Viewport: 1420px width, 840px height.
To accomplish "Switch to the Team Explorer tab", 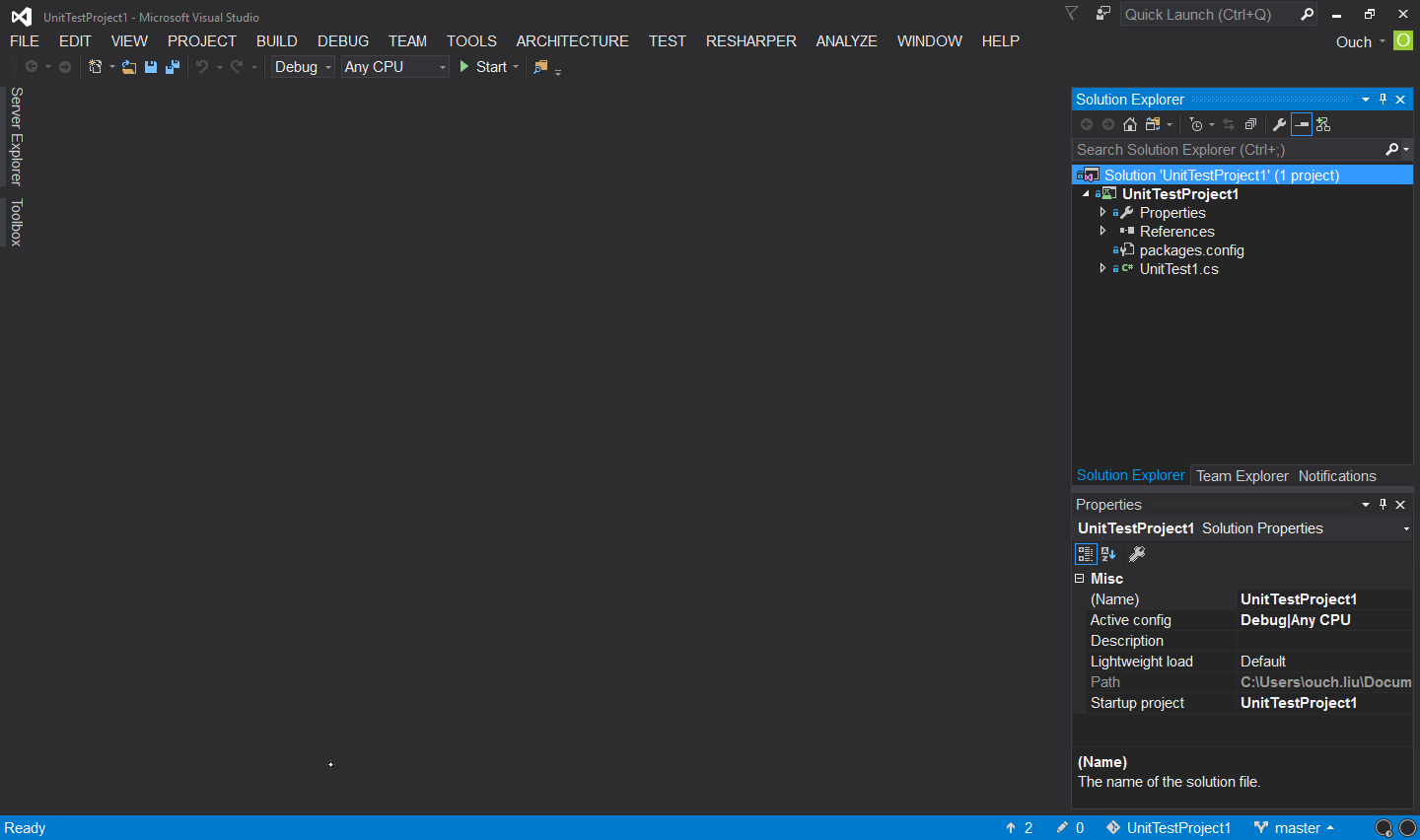I will click(1242, 476).
